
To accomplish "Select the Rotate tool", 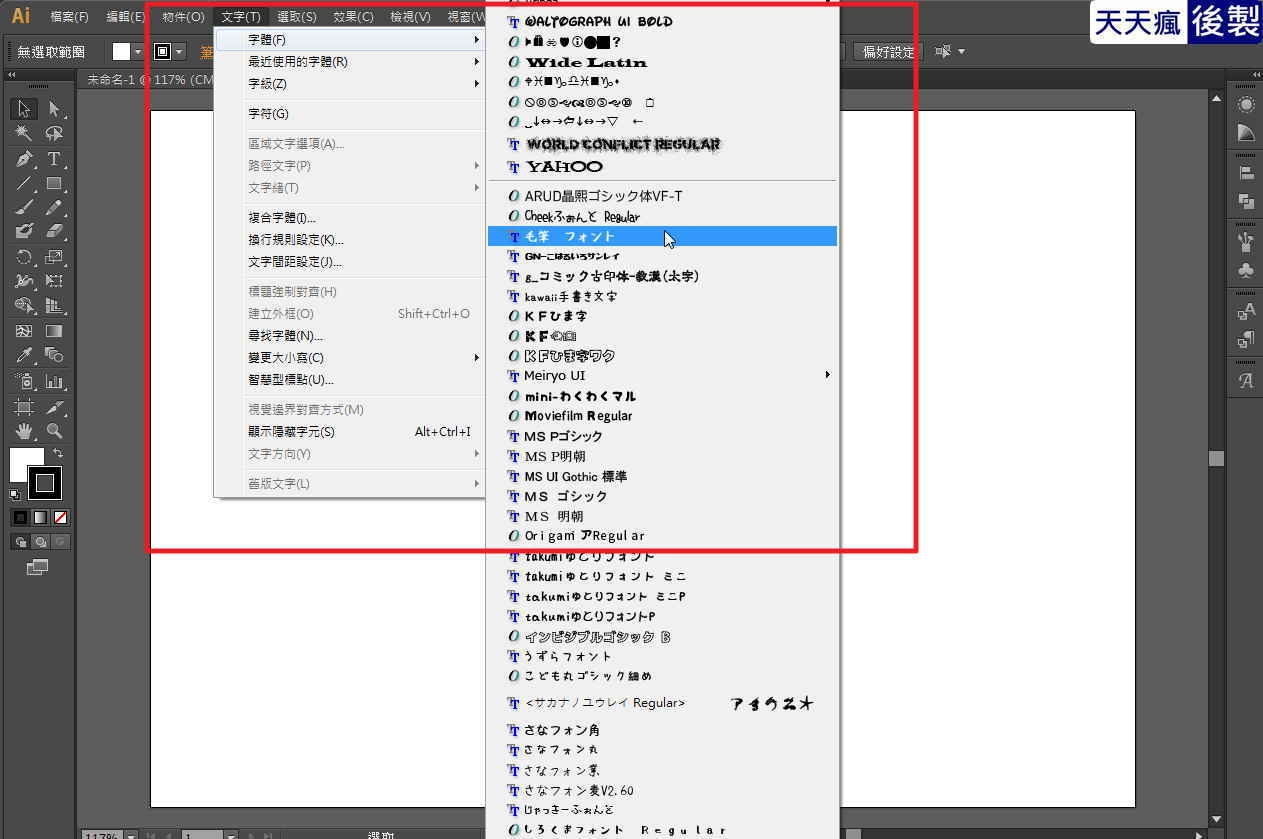I will coord(25,257).
